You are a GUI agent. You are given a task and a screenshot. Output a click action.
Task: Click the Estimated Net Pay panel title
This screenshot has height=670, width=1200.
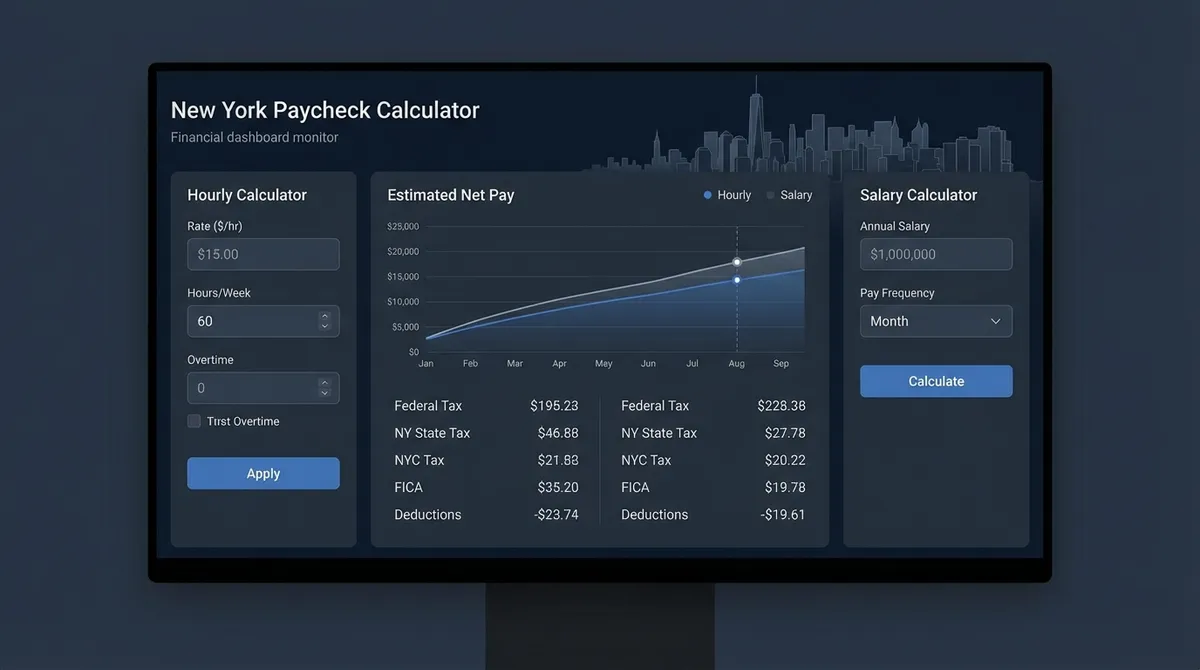click(450, 195)
